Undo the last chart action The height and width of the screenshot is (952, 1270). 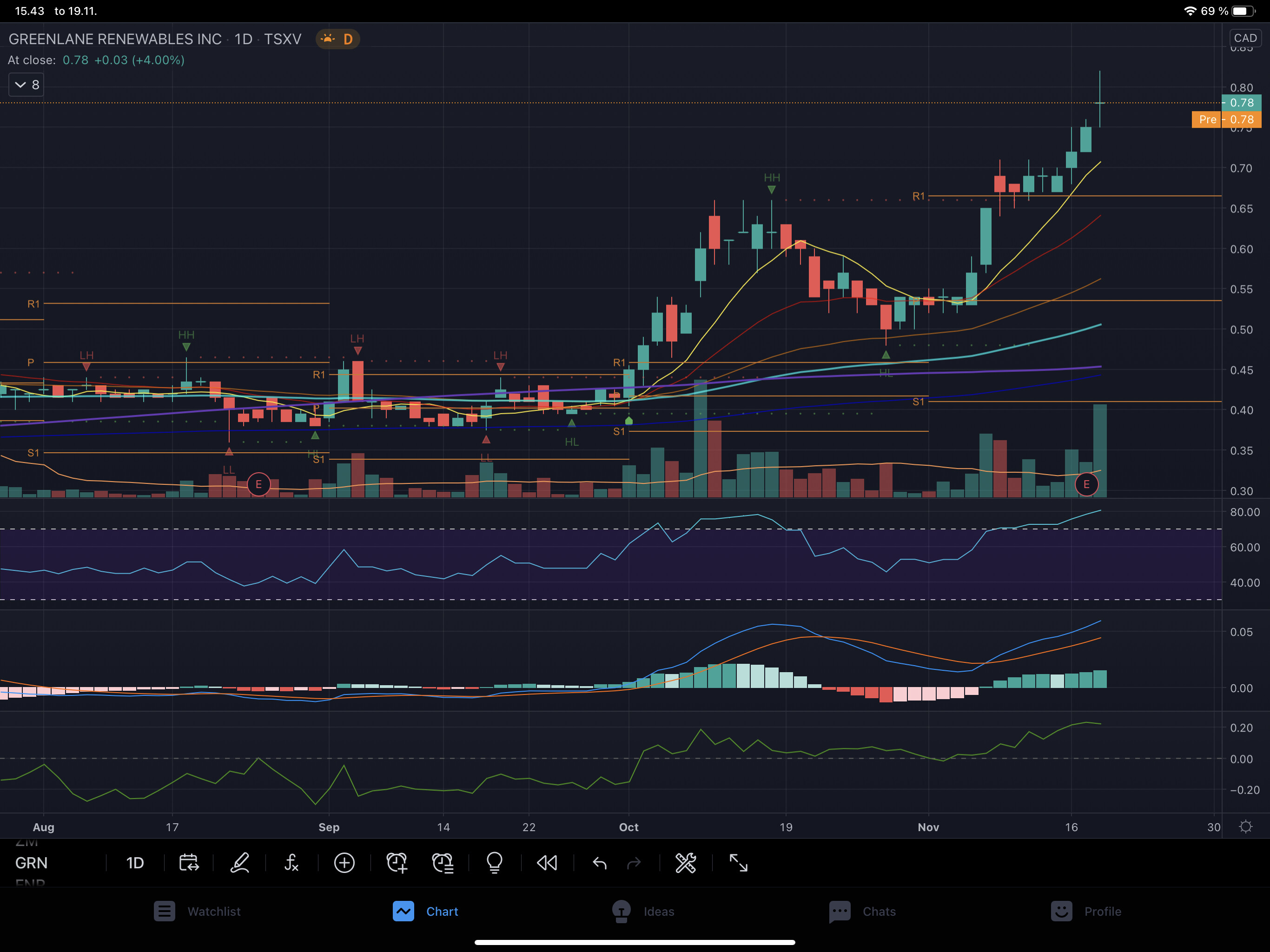pyautogui.click(x=599, y=863)
